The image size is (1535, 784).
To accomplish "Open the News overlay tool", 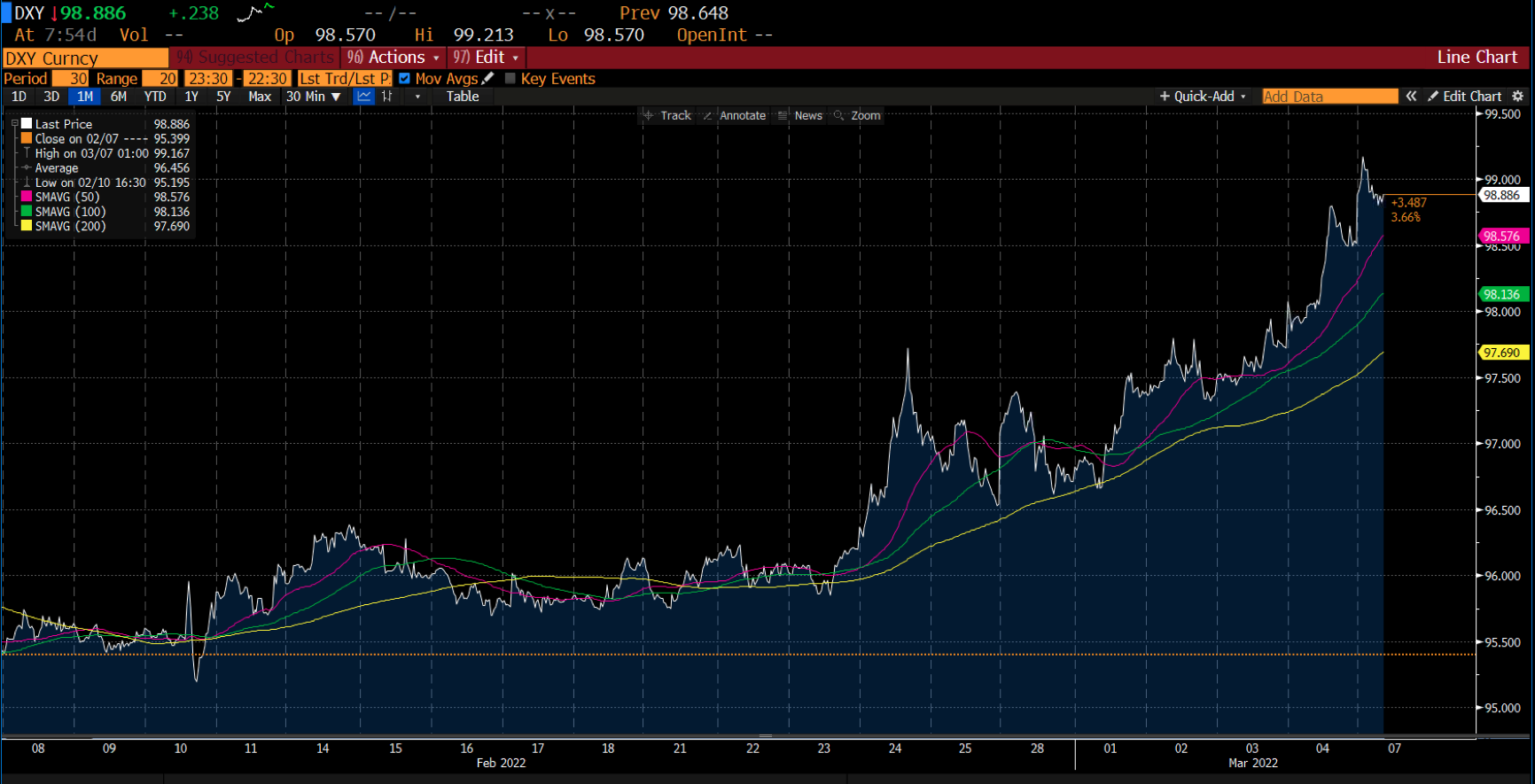I will point(800,115).
